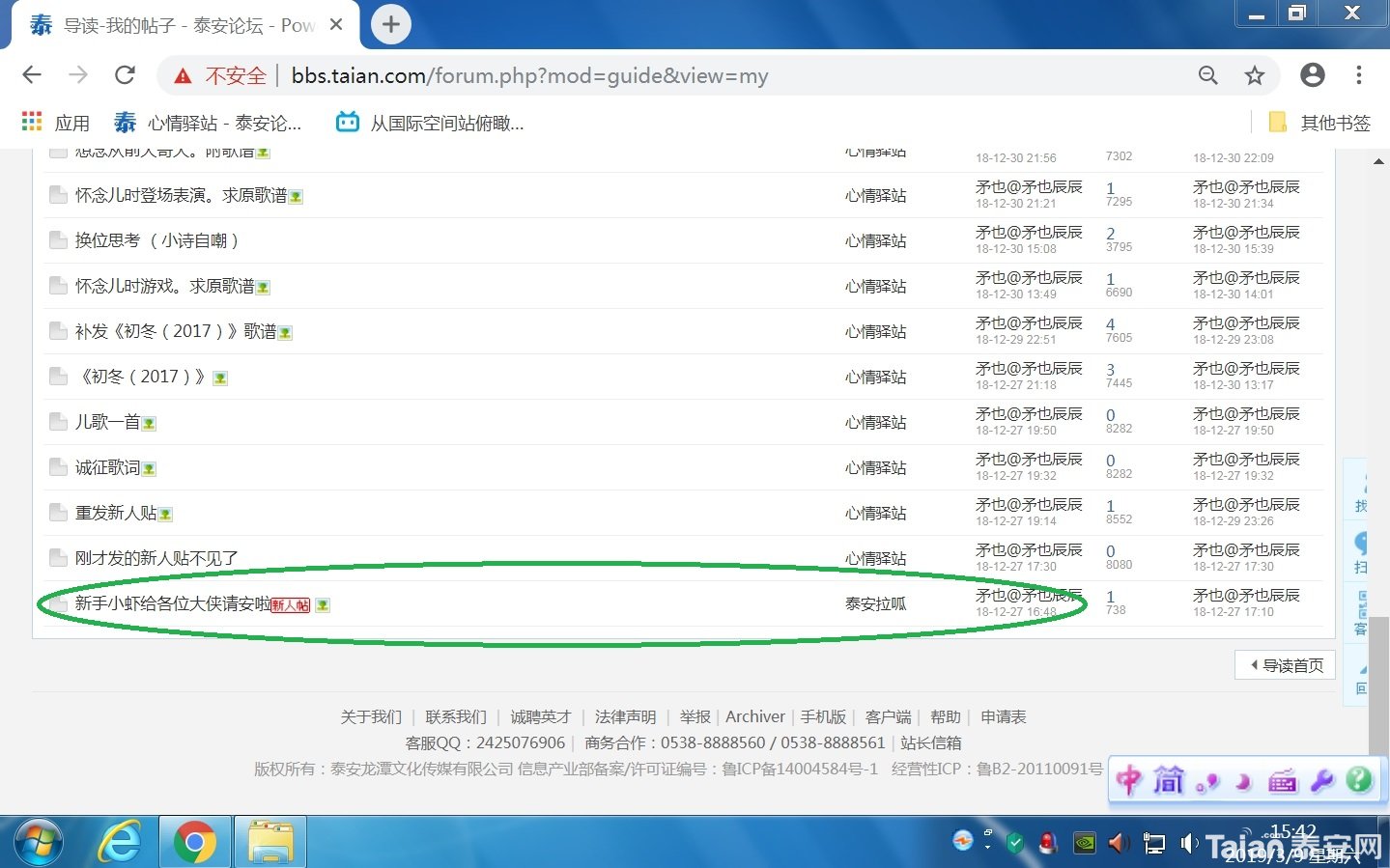The height and width of the screenshot is (868, 1390).
Task: Launch Internet Explorer from the taskbar
Action: click(120, 843)
